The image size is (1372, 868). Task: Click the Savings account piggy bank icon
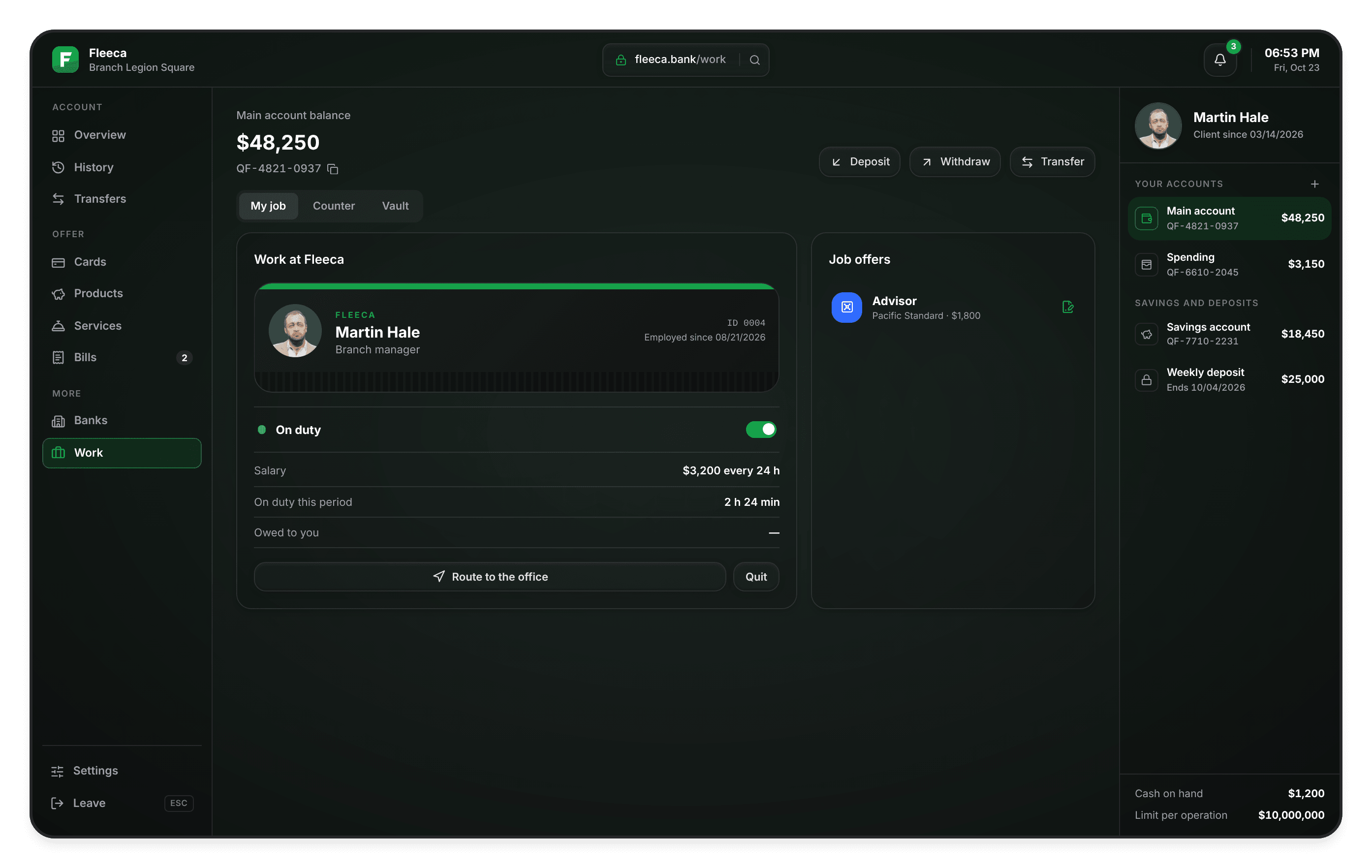tap(1147, 334)
